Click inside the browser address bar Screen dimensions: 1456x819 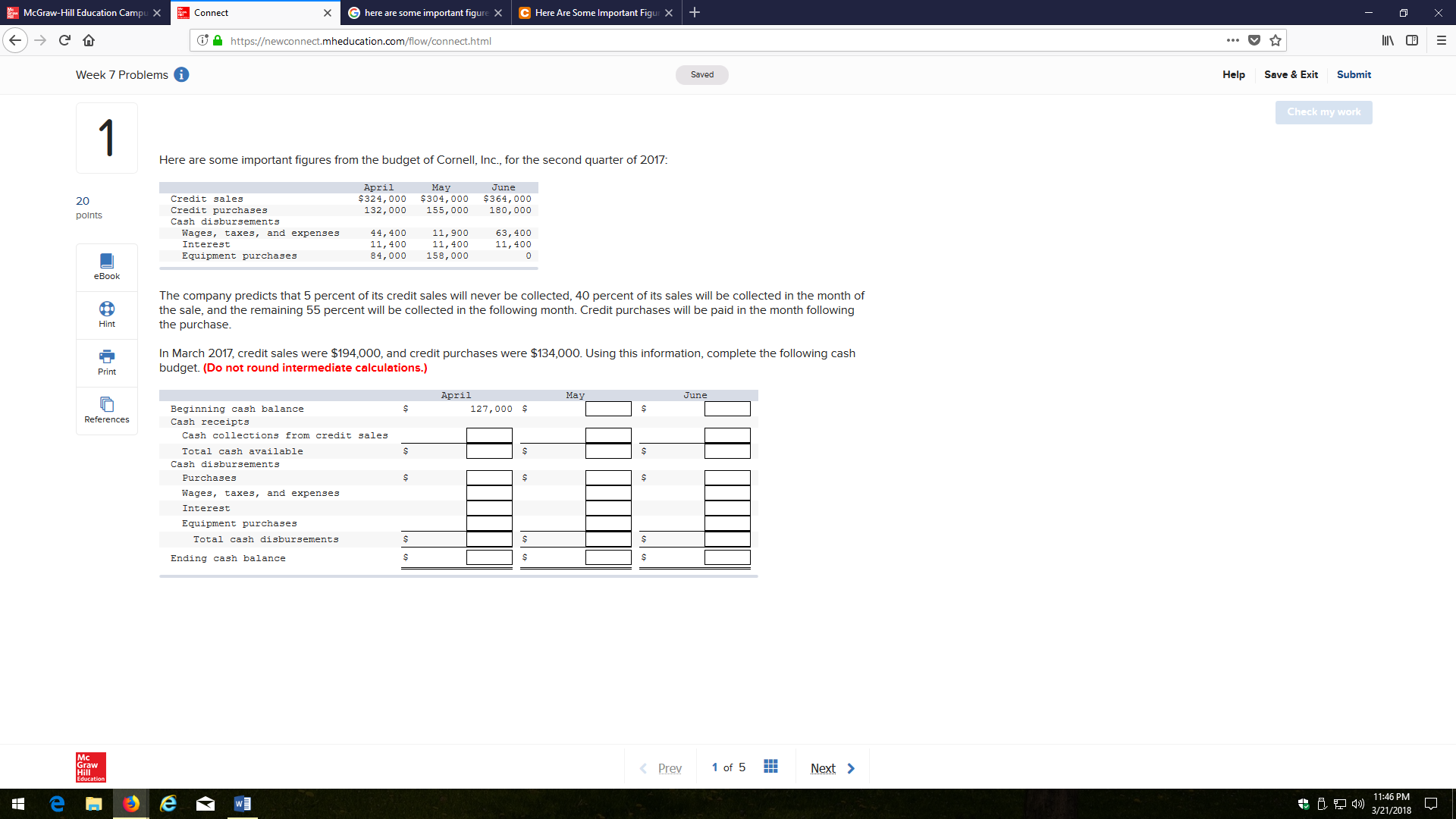682,41
